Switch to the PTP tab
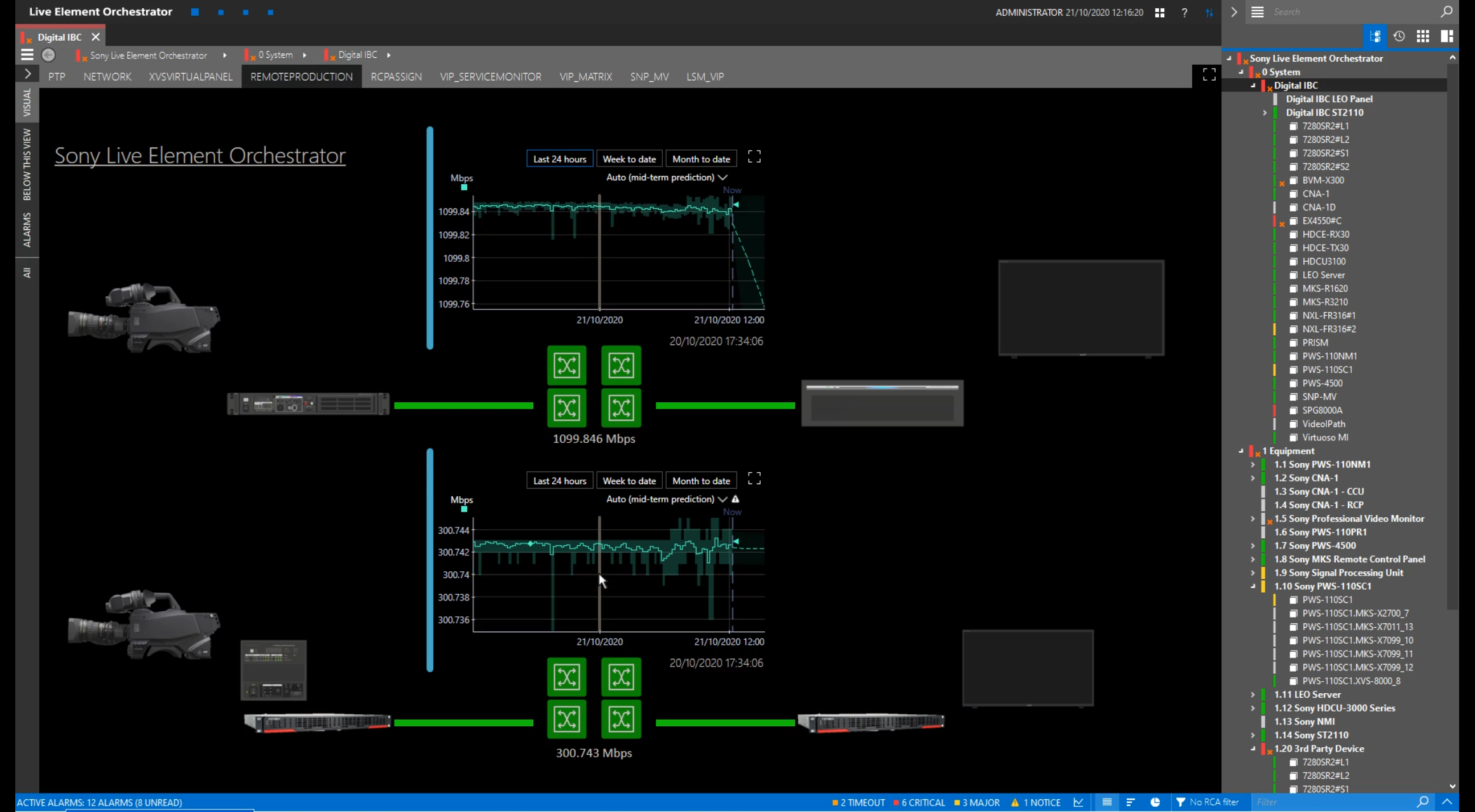The height and width of the screenshot is (812, 1475). coord(57,76)
